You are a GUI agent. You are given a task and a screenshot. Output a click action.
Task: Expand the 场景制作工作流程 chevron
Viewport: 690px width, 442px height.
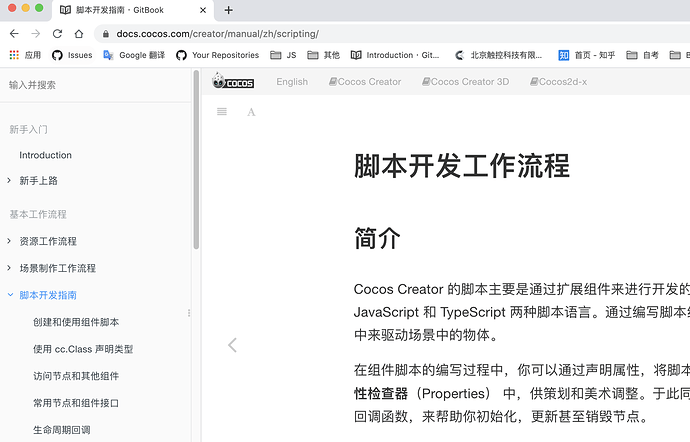coord(9,268)
